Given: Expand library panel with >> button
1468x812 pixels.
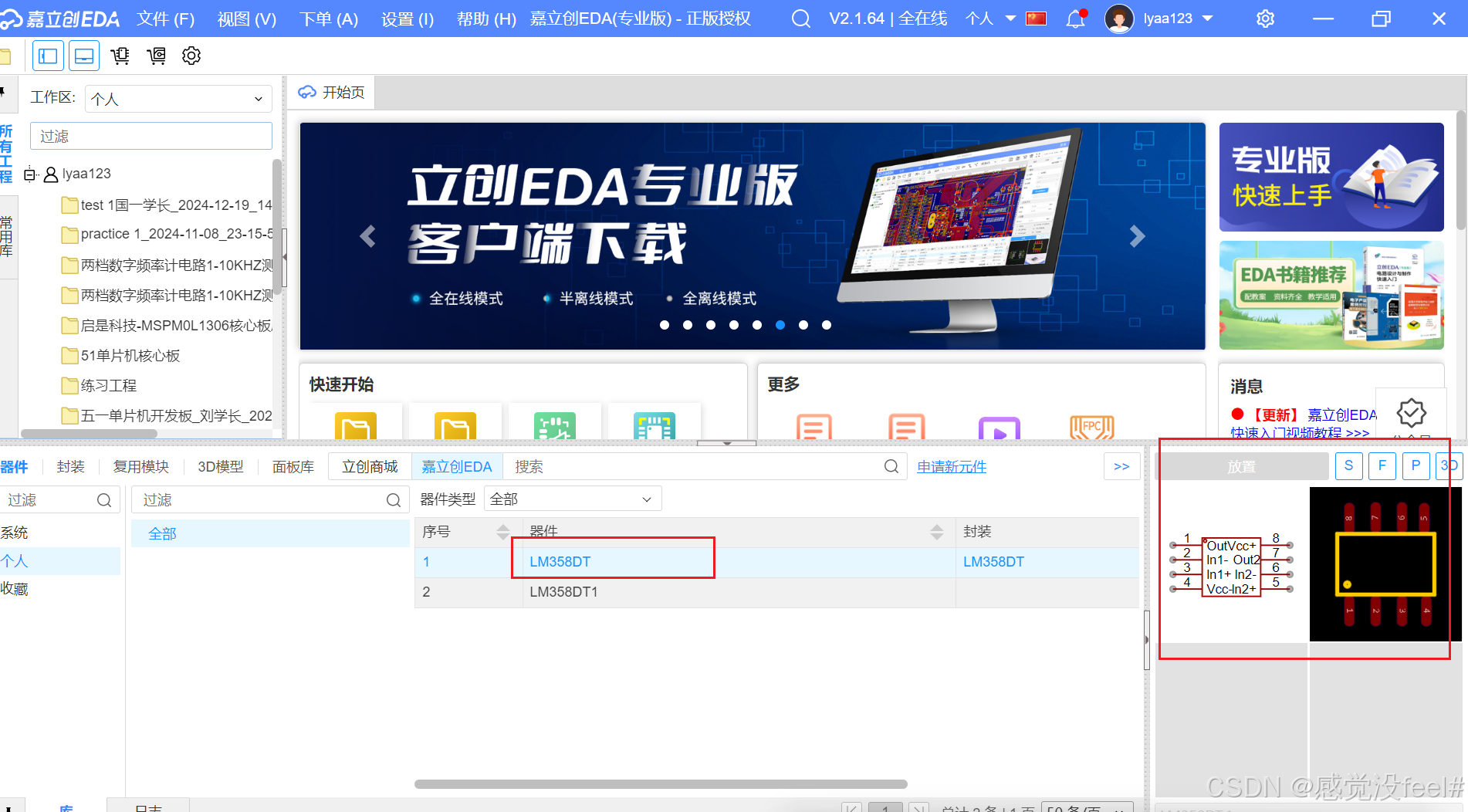Looking at the screenshot, I should (x=1121, y=467).
